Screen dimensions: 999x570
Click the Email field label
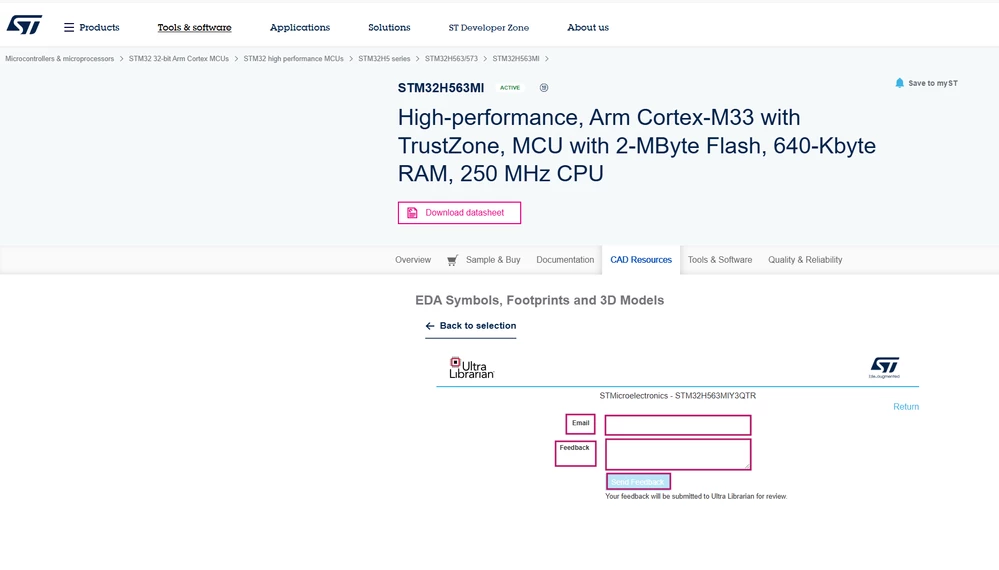click(580, 423)
